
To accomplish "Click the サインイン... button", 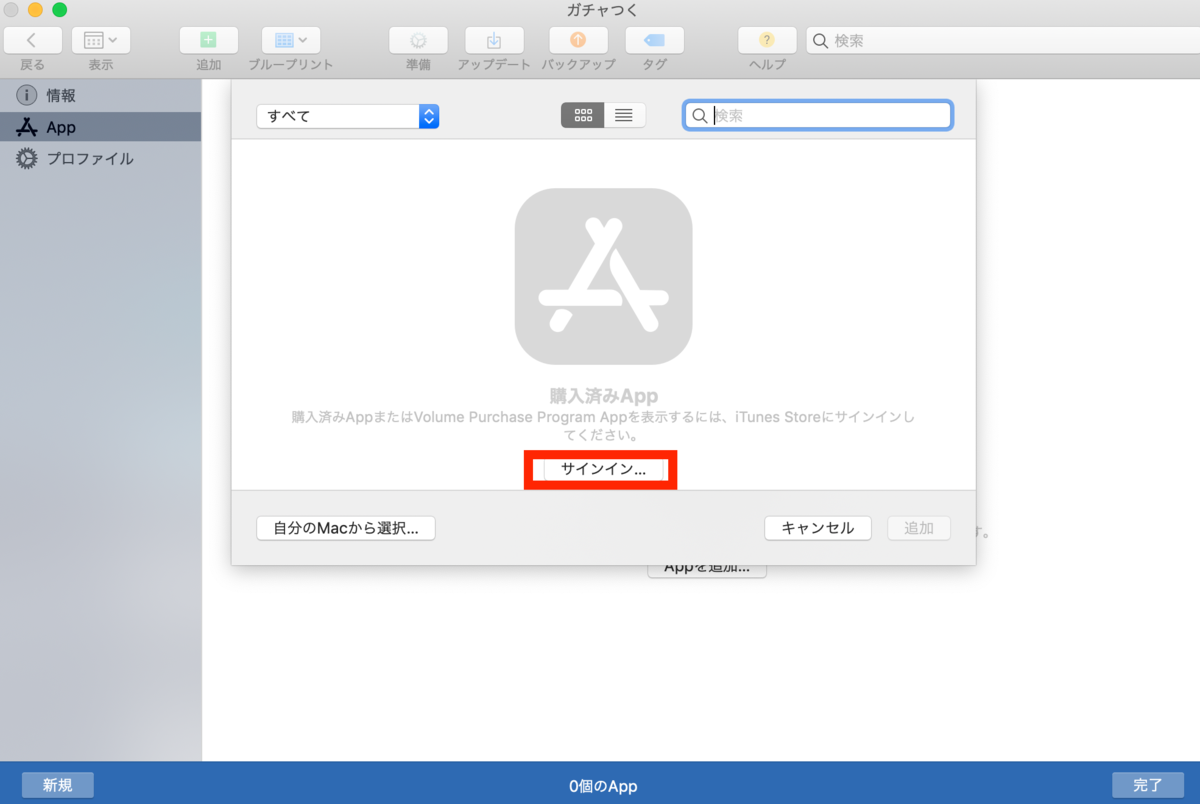I will (603, 468).
